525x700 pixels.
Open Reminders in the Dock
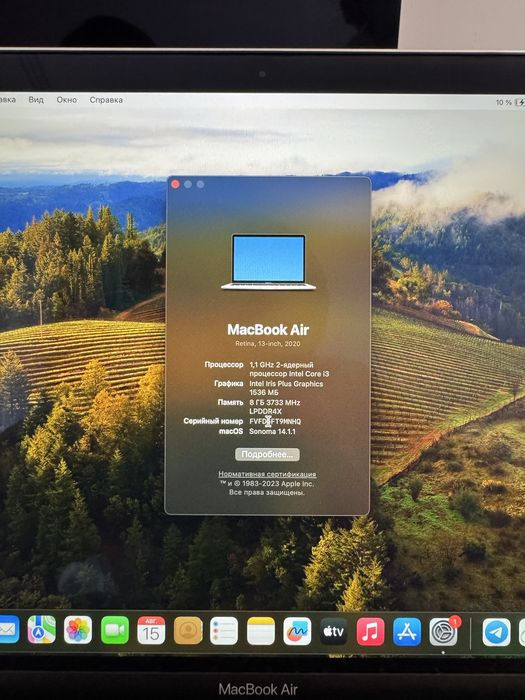[224, 631]
